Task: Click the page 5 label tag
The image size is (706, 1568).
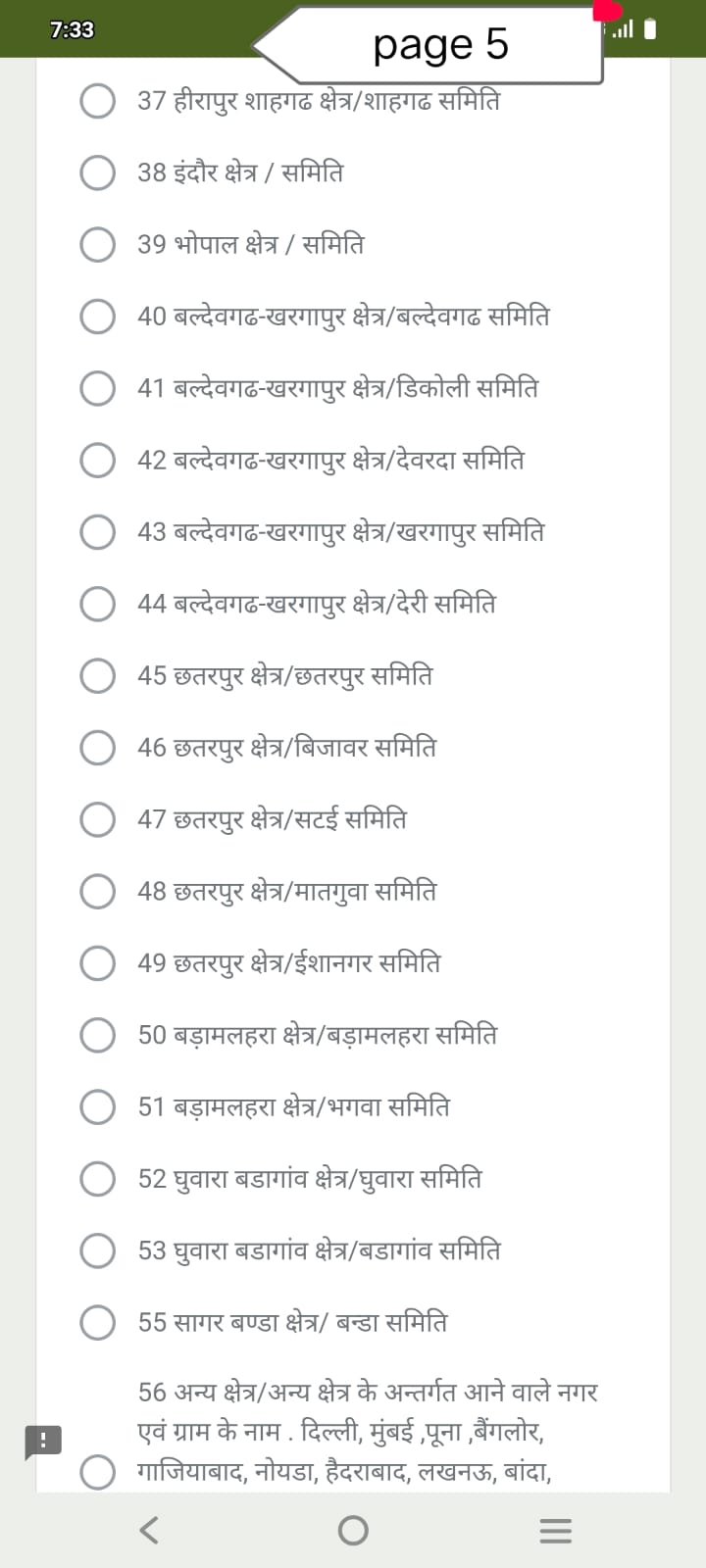Action: coord(441,44)
